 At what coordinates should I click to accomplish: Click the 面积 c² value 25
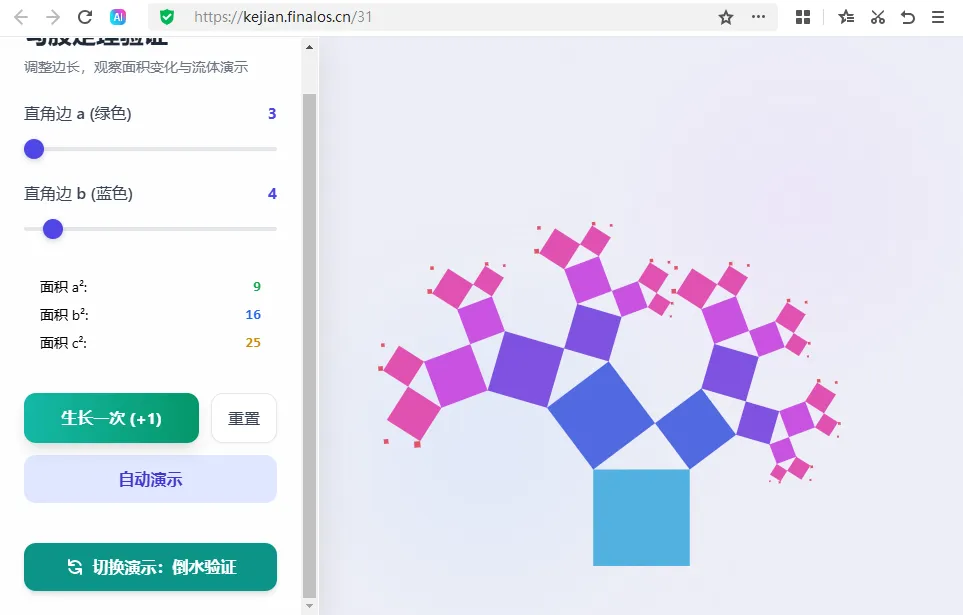(253, 343)
